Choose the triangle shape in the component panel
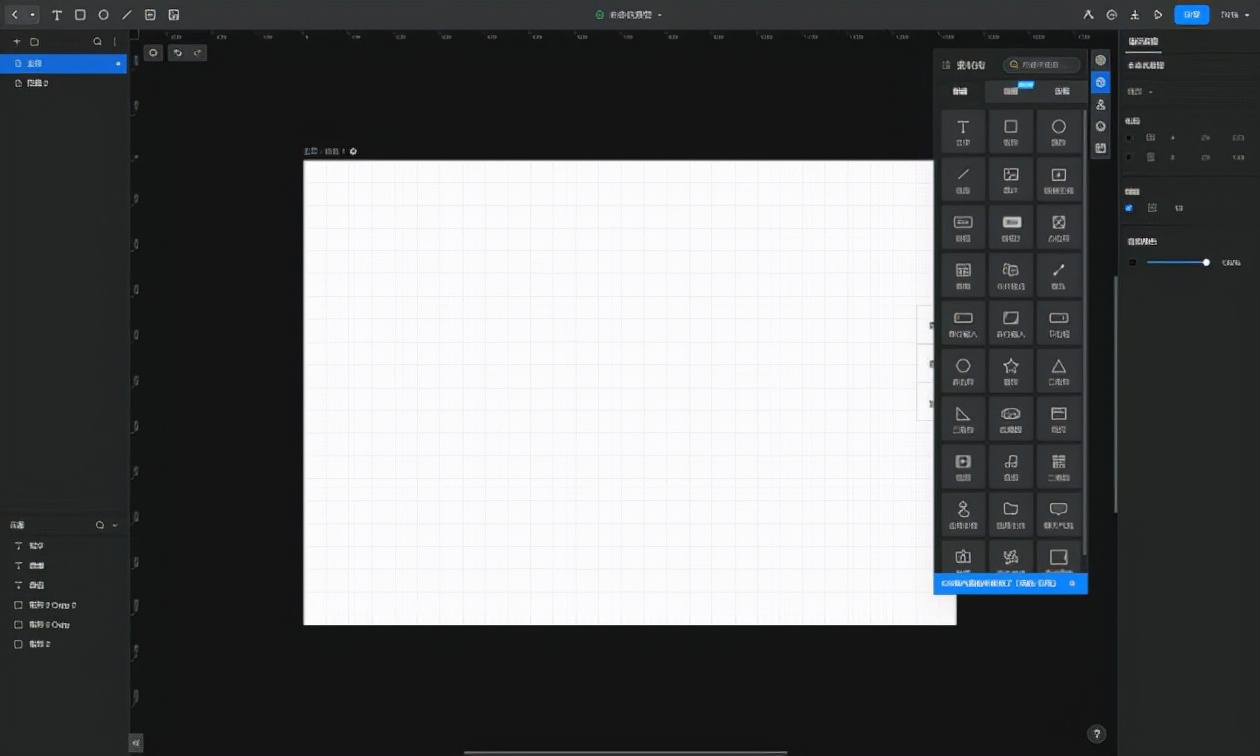1260x756 pixels. tap(1059, 370)
